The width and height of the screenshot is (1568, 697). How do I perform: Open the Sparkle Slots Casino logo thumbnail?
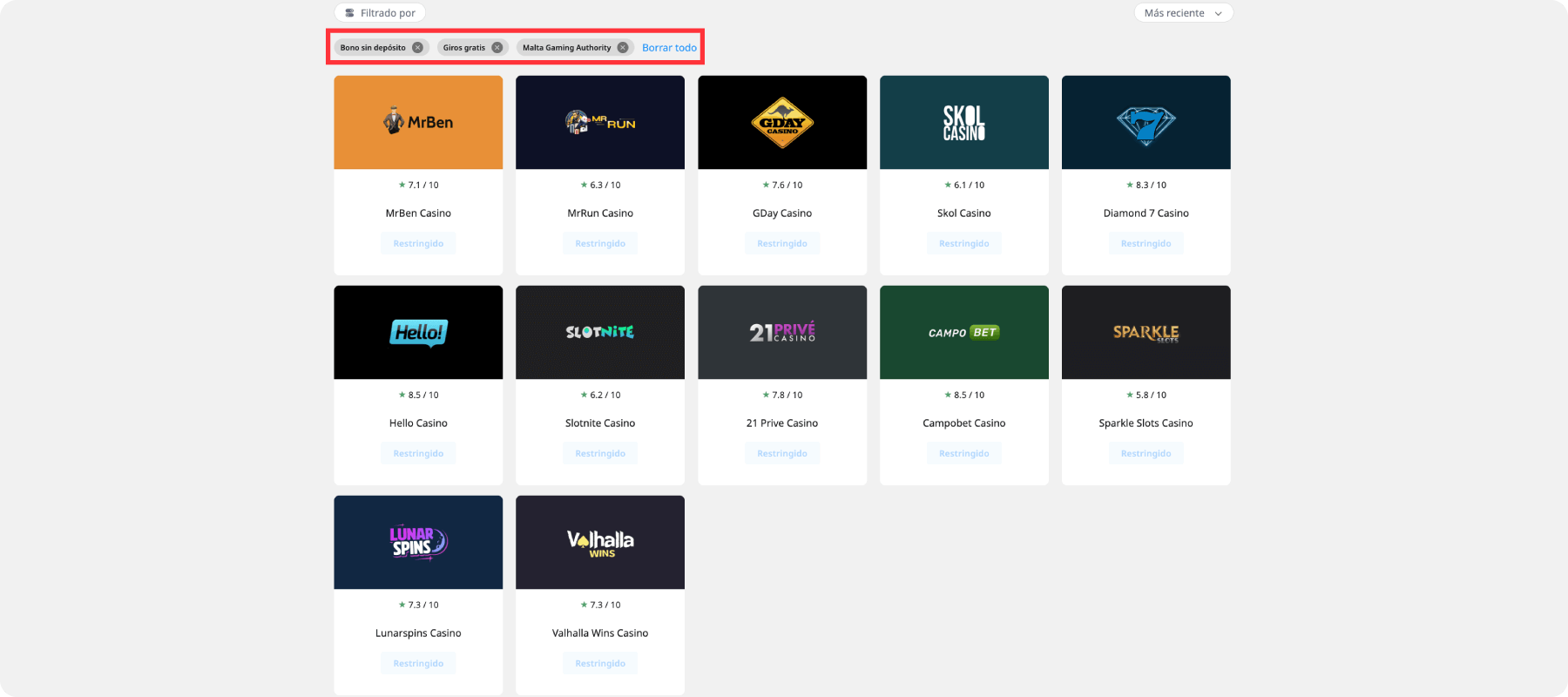pyautogui.click(x=1146, y=332)
